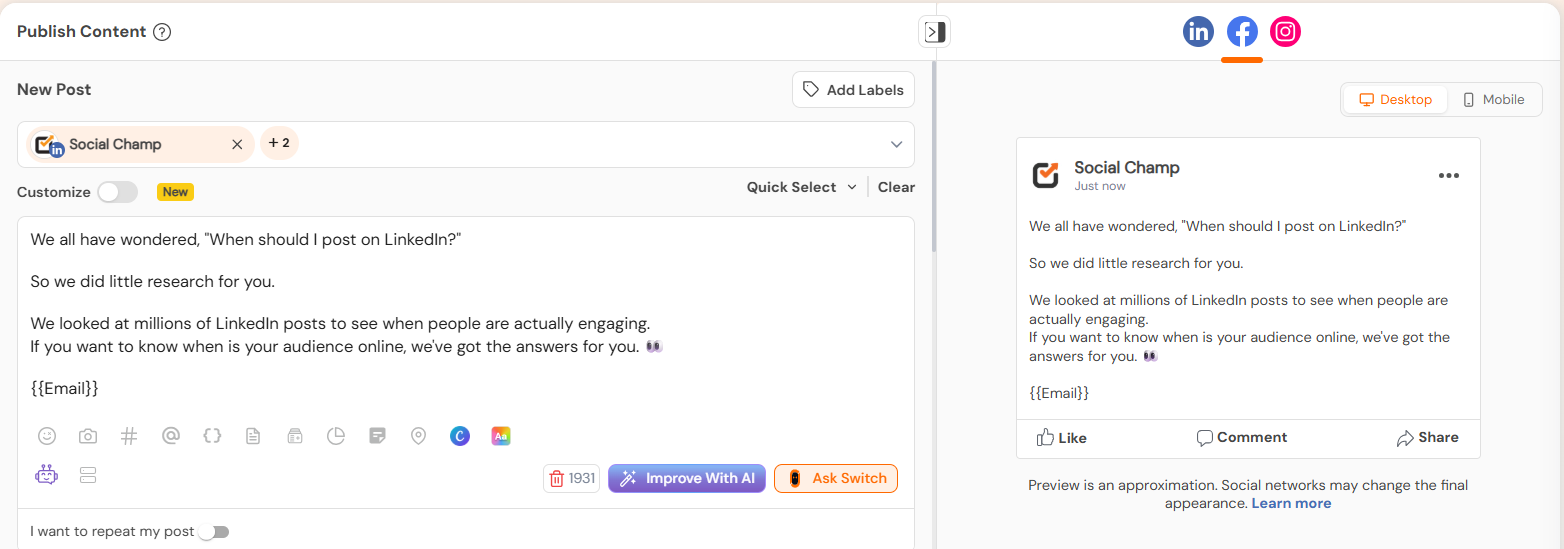
Task: Click the Improve With AI button
Action: (687, 479)
